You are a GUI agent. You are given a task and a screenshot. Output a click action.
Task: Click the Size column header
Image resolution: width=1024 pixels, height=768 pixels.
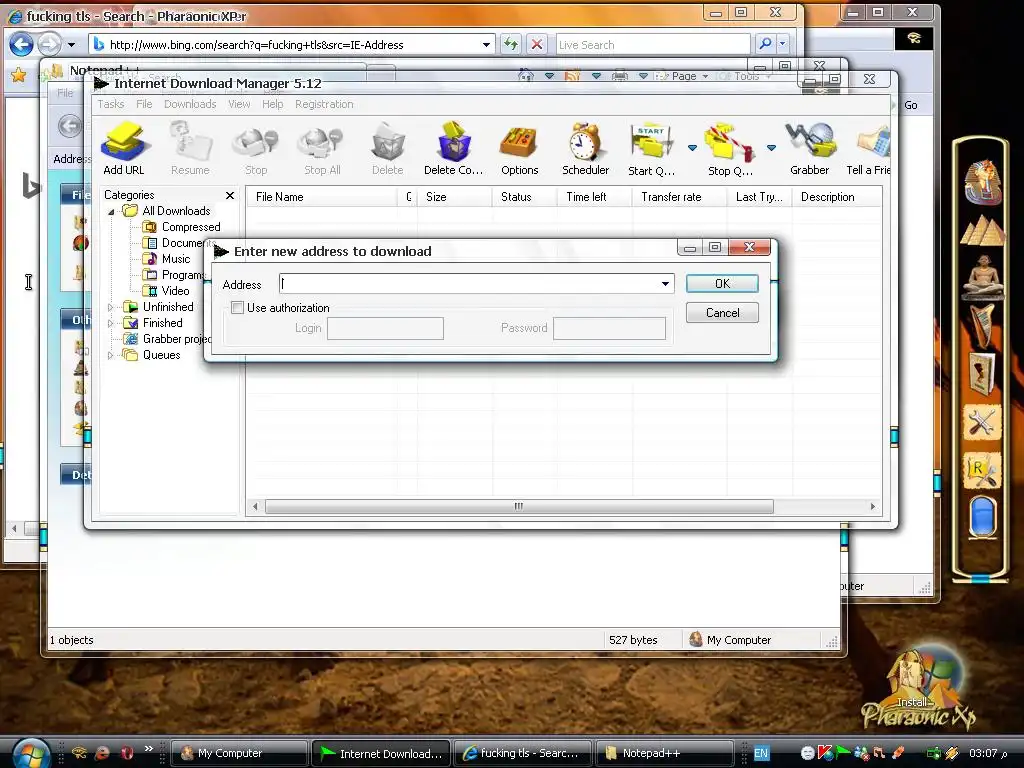pos(455,197)
